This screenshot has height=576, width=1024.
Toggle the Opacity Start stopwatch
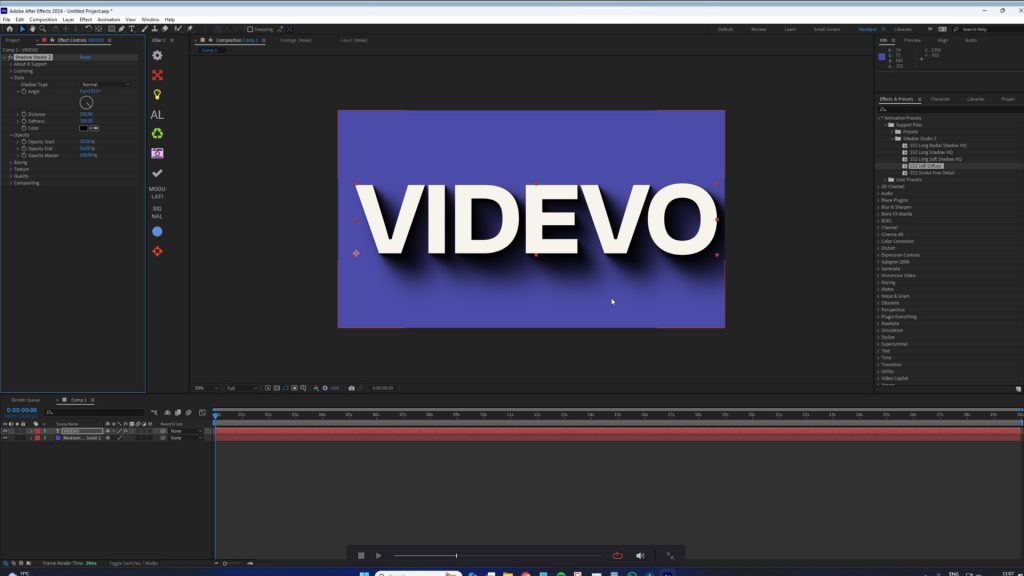pyautogui.click(x=24, y=142)
